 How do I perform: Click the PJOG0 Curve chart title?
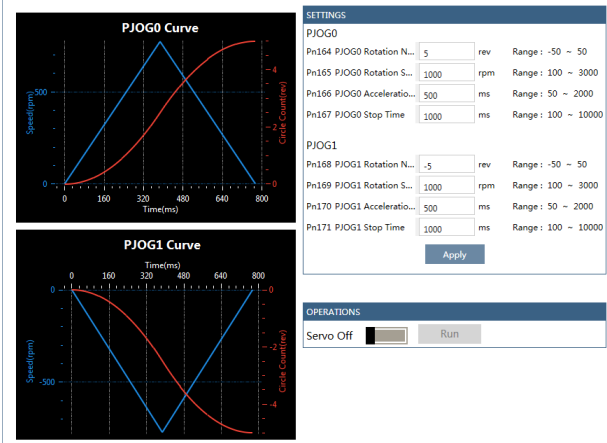160,28
